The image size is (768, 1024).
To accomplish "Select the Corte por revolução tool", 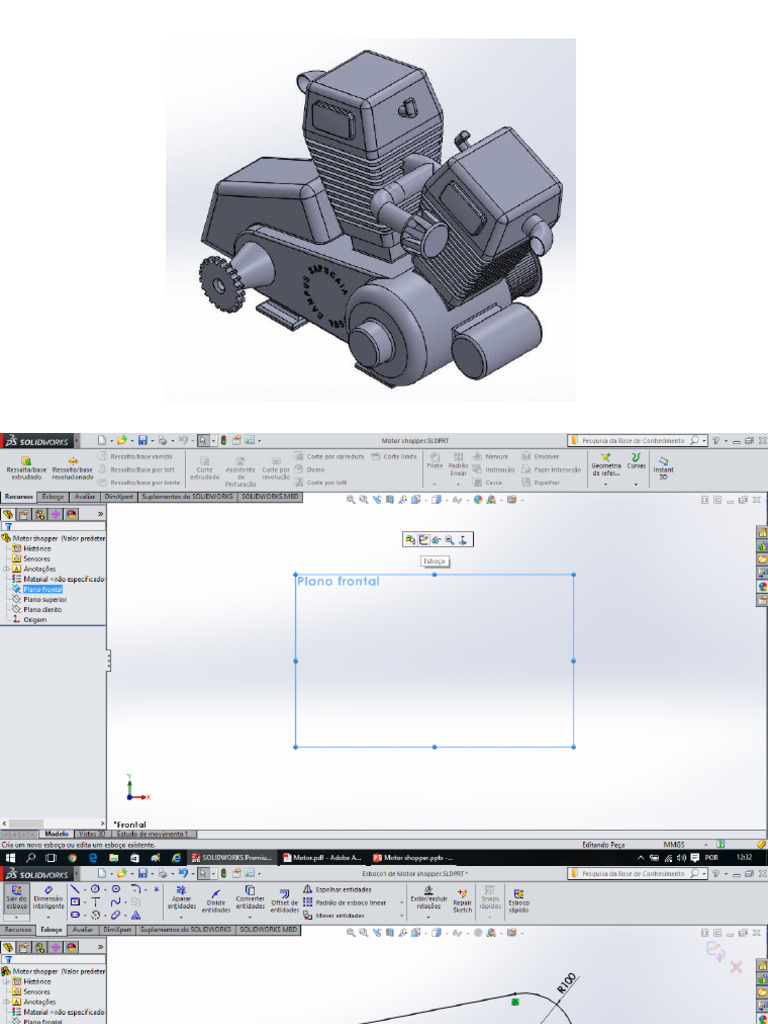I will click(x=276, y=468).
